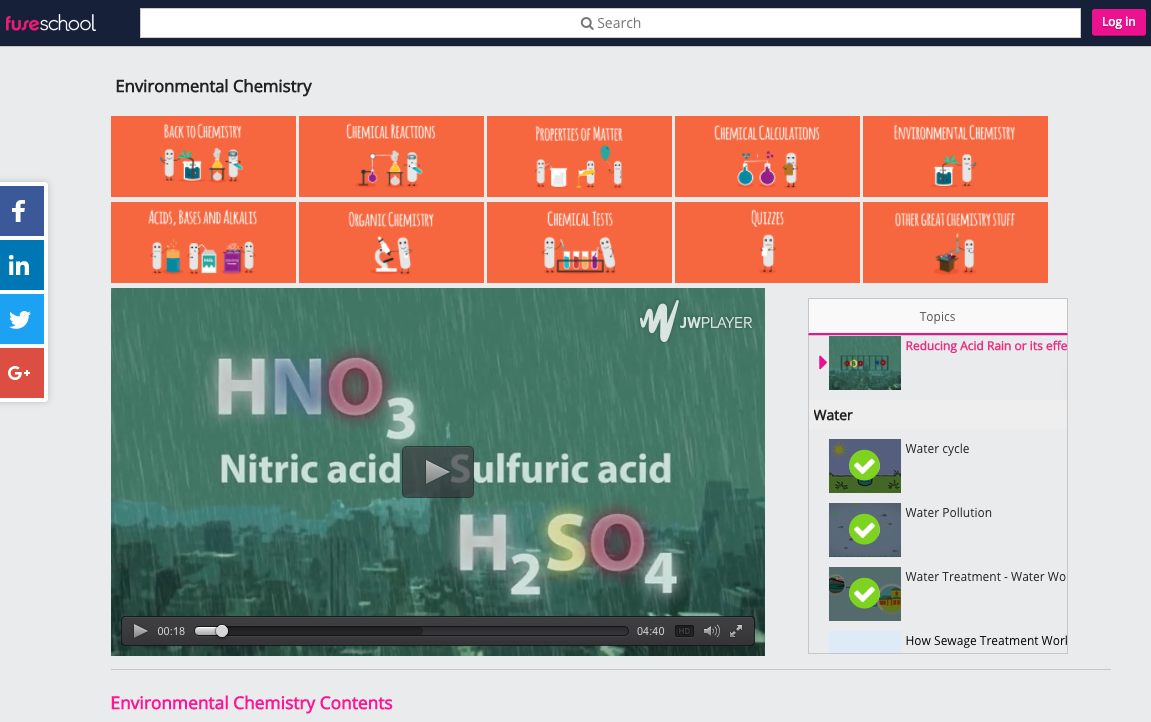
Task: Open the Chemical Tests category tile
Action: coord(579,242)
